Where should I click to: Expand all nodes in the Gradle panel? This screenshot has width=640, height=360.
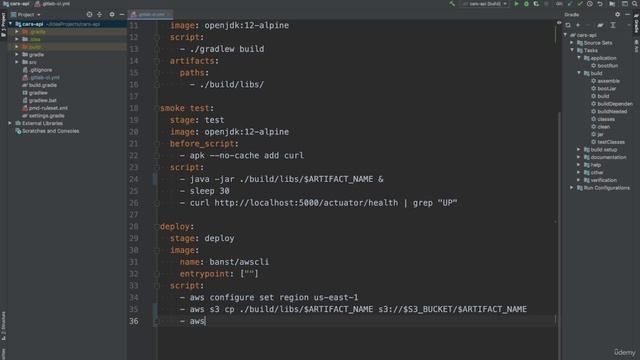[x=613, y=25]
